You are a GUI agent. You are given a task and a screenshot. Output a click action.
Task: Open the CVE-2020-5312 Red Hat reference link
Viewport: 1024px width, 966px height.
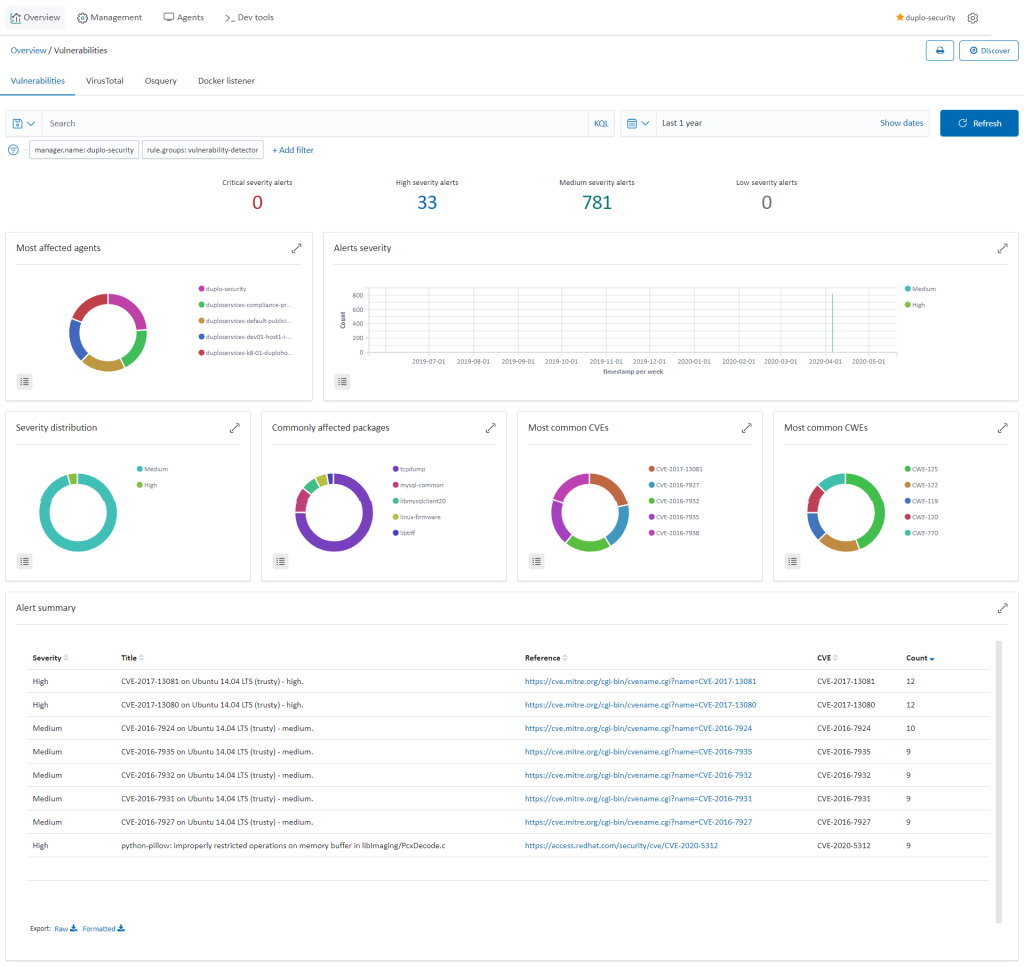tap(621, 845)
